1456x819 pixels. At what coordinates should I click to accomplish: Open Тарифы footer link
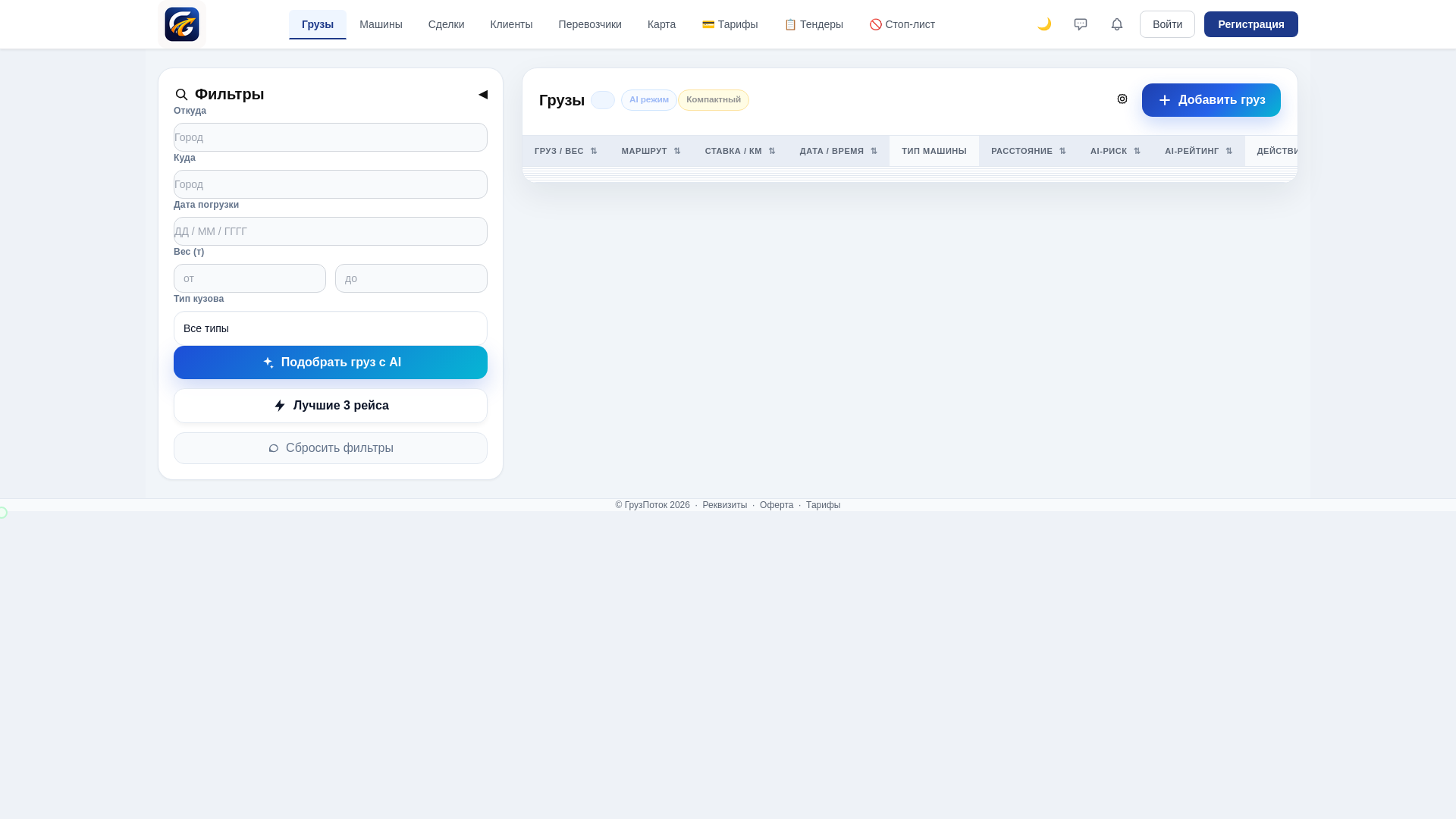823,505
